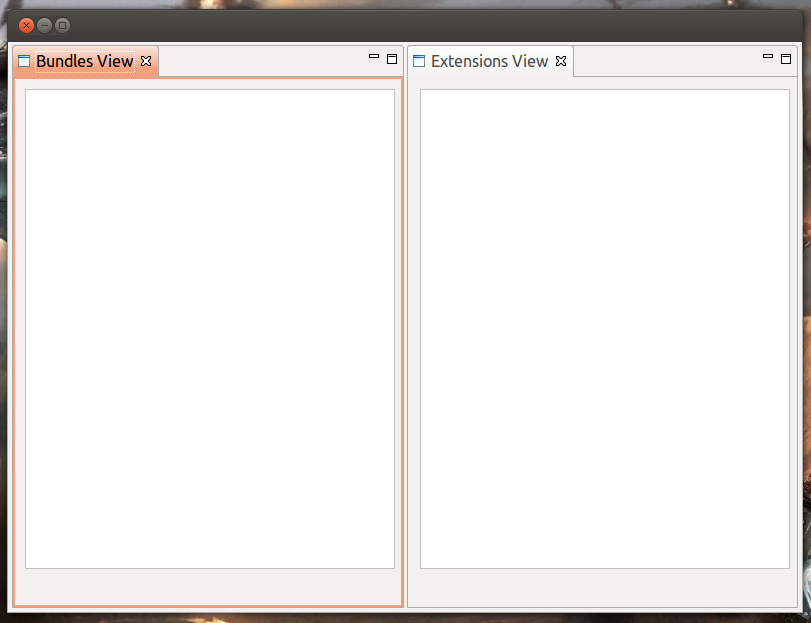Click inside the Bundles View content area
This screenshot has height=623, width=811.
point(210,329)
